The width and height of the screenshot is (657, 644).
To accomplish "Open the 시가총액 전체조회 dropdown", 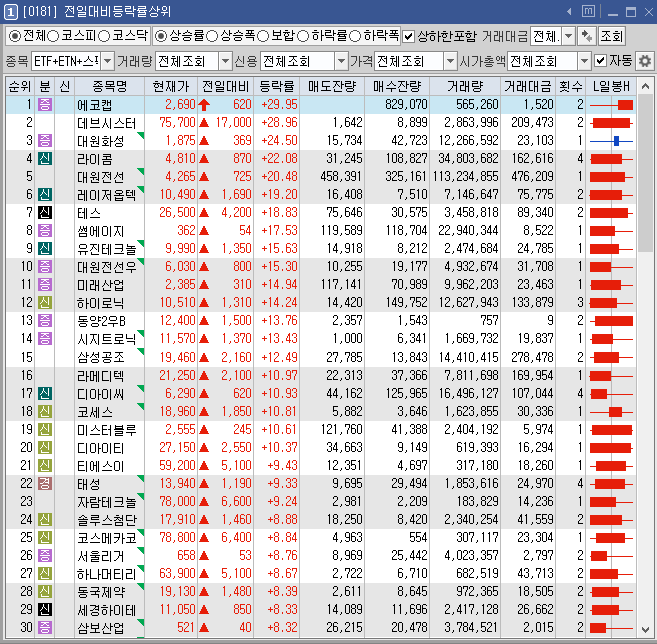I will click(584, 62).
